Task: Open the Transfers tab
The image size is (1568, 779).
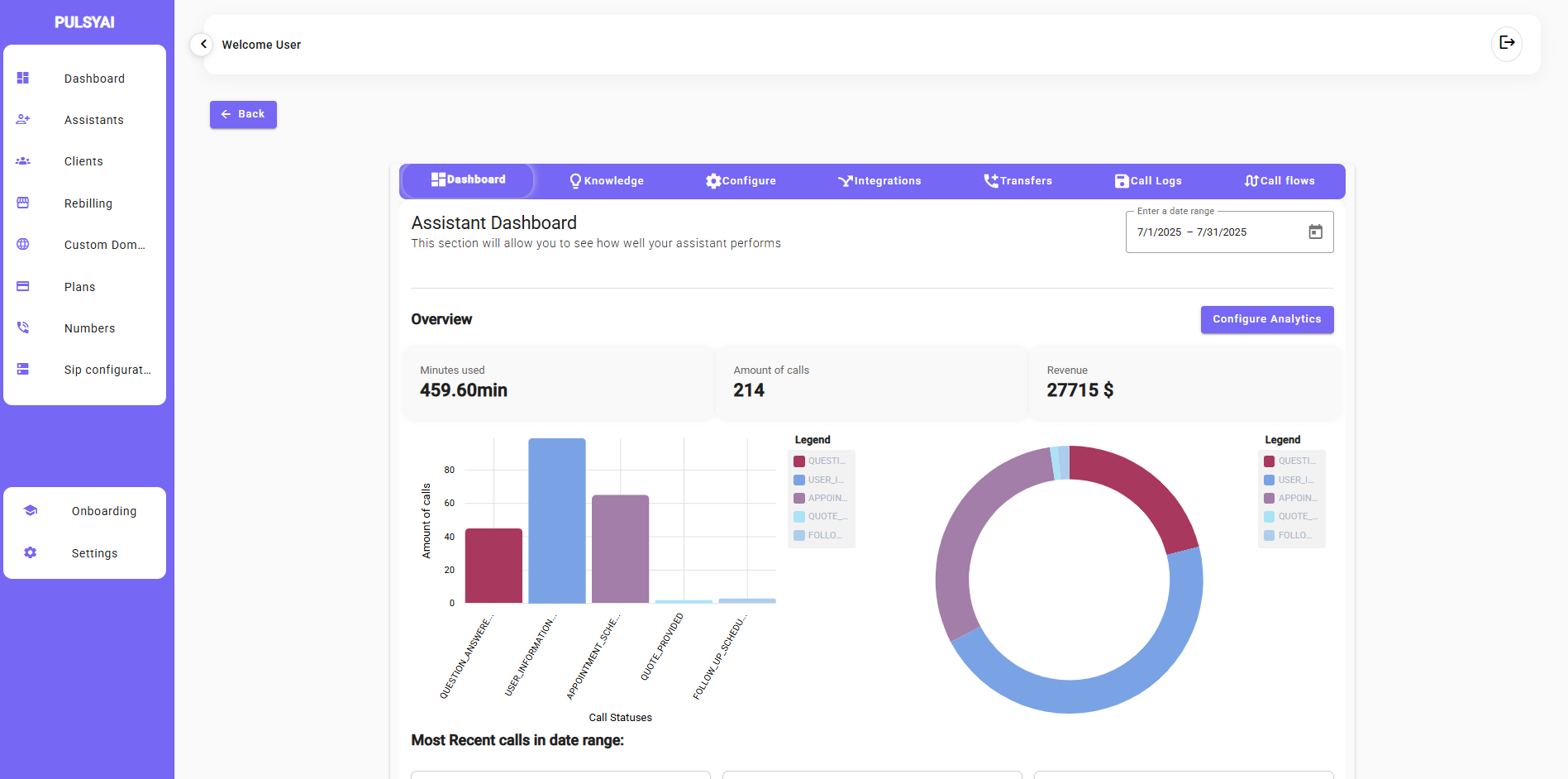Action: coord(1018,181)
